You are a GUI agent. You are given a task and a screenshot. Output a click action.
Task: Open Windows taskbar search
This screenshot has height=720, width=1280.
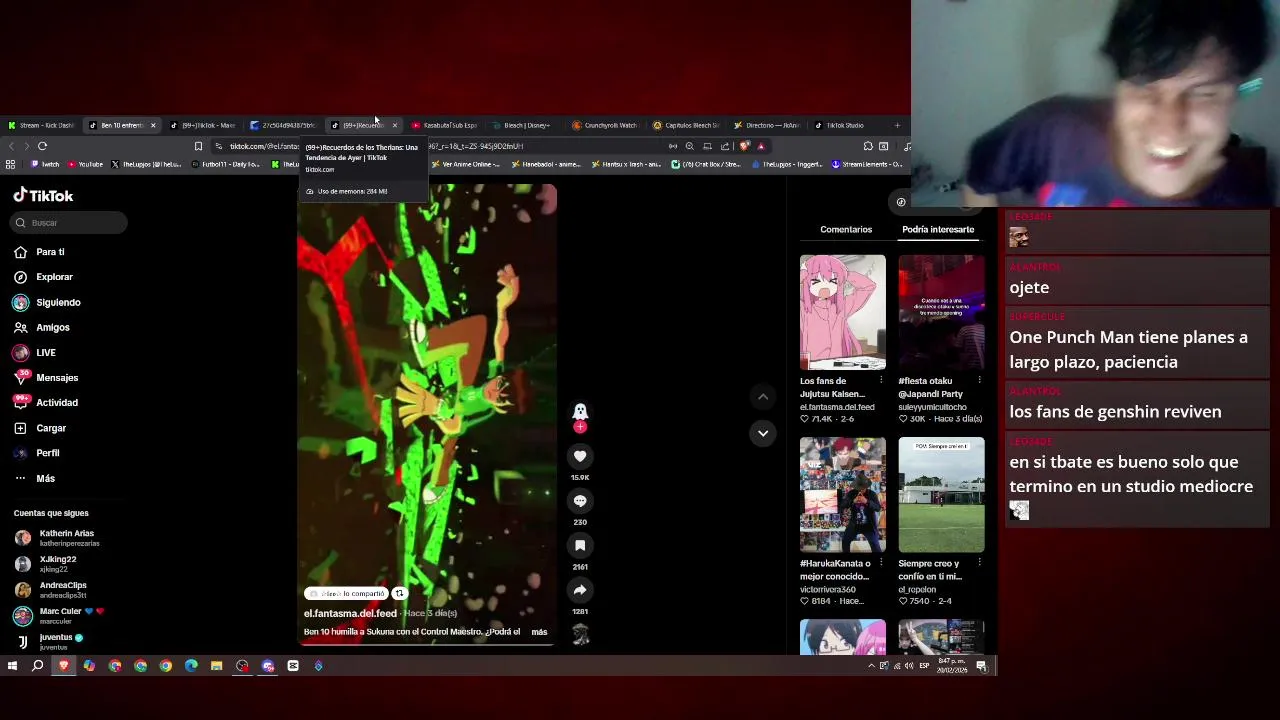pos(38,666)
